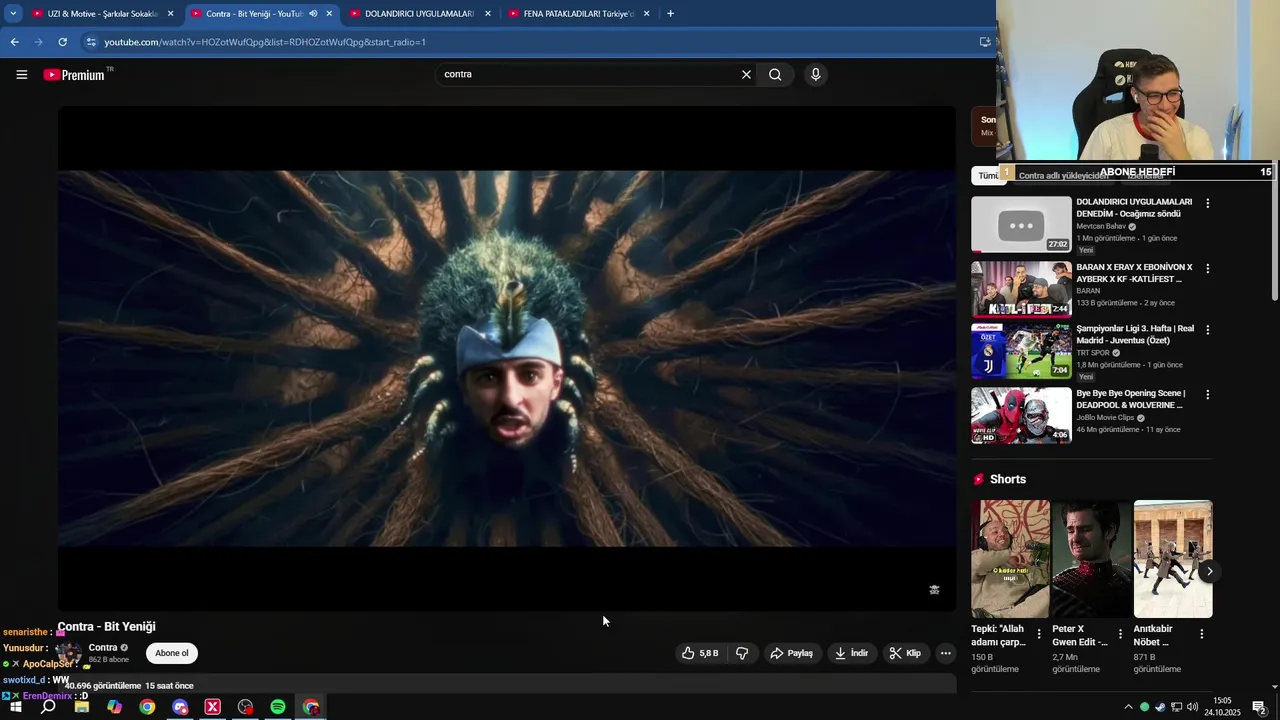Screen dimensions: 1280x720
Task: Start voice search with microphone
Action: pyautogui.click(x=816, y=74)
